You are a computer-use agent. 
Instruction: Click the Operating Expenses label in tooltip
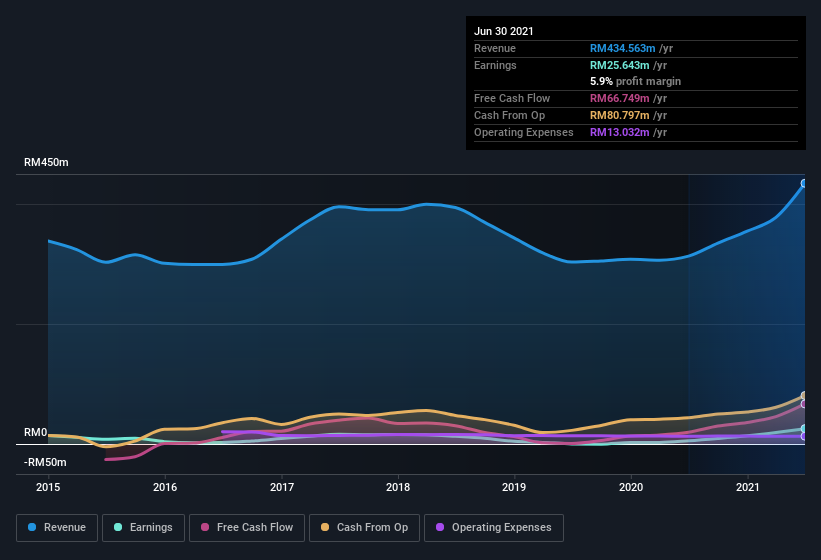[524, 132]
